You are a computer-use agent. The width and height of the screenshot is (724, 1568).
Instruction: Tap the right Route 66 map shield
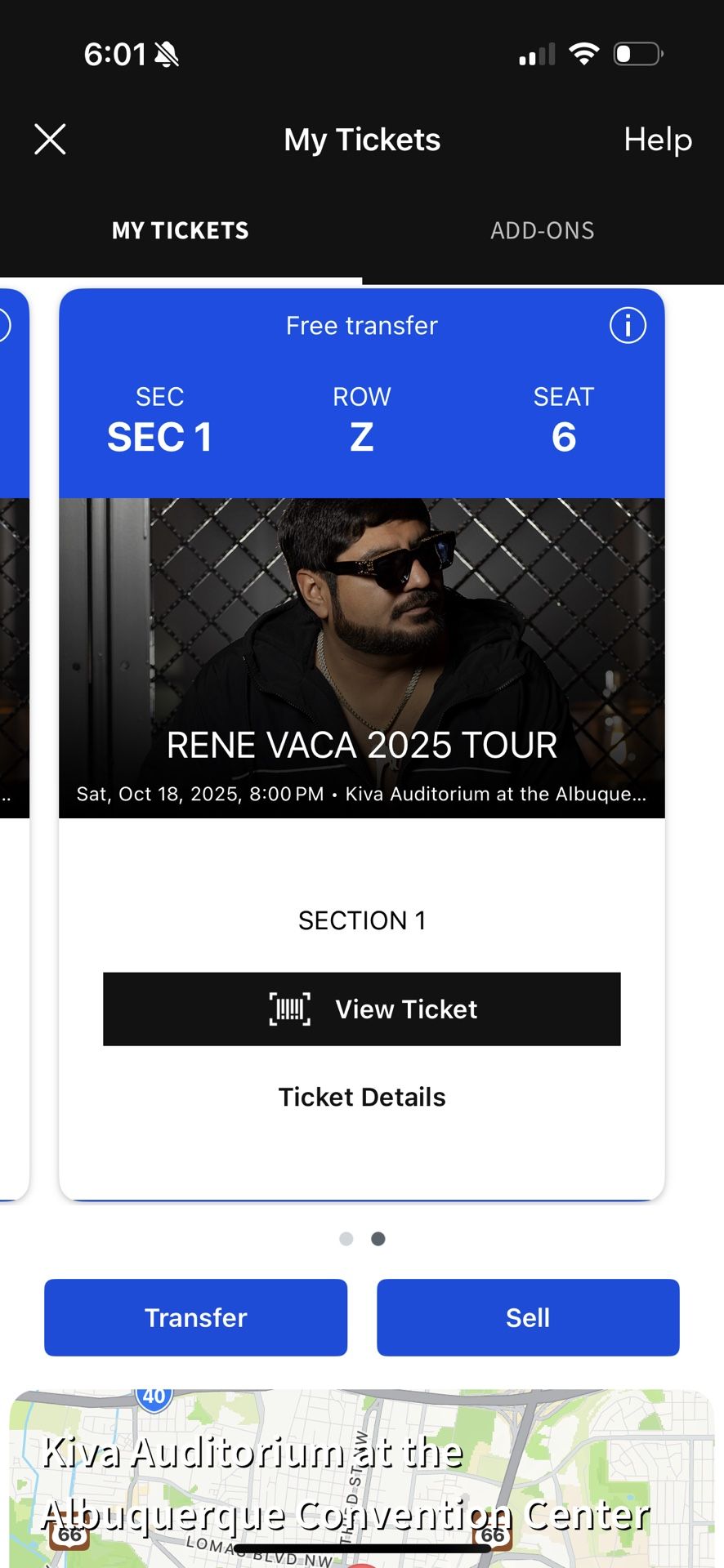(x=493, y=1535)
